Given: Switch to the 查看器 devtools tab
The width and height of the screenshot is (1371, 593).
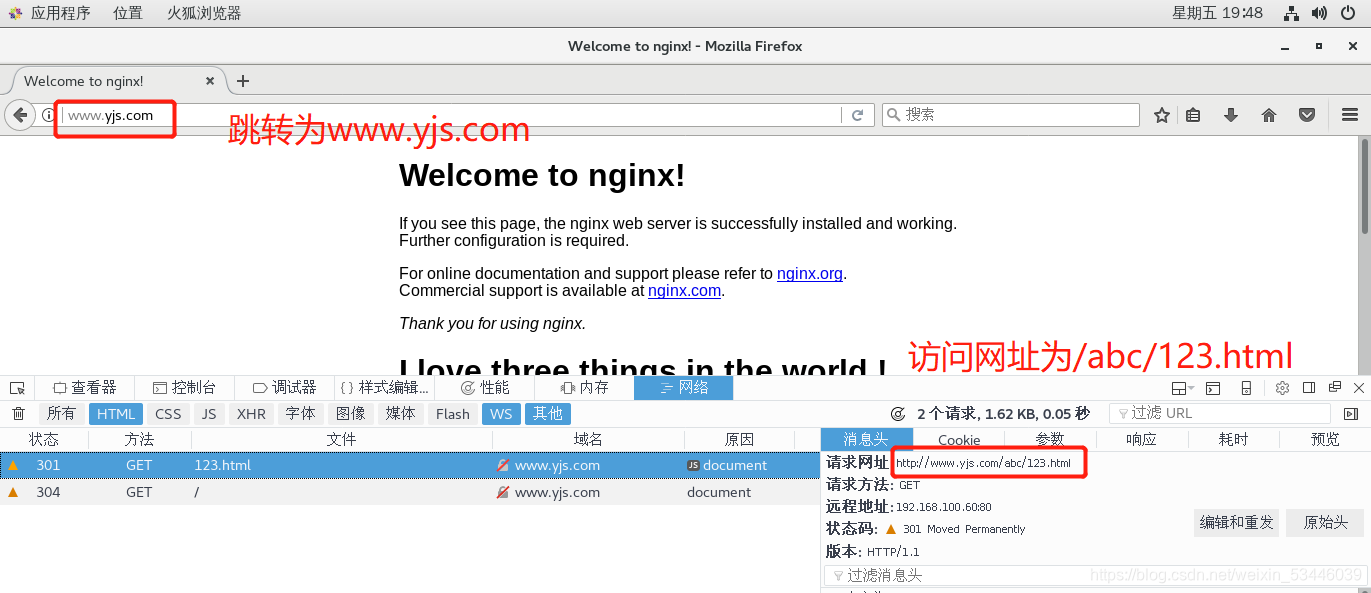Looking at the screenshot, I should point(85,387).
